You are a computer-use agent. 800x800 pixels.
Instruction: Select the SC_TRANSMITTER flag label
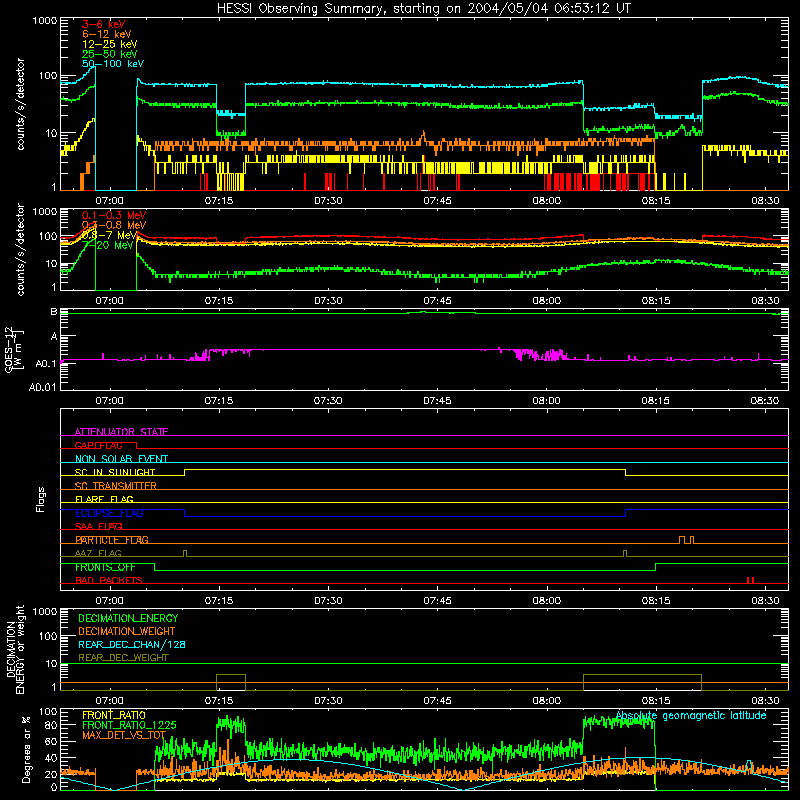pos(116,486)
